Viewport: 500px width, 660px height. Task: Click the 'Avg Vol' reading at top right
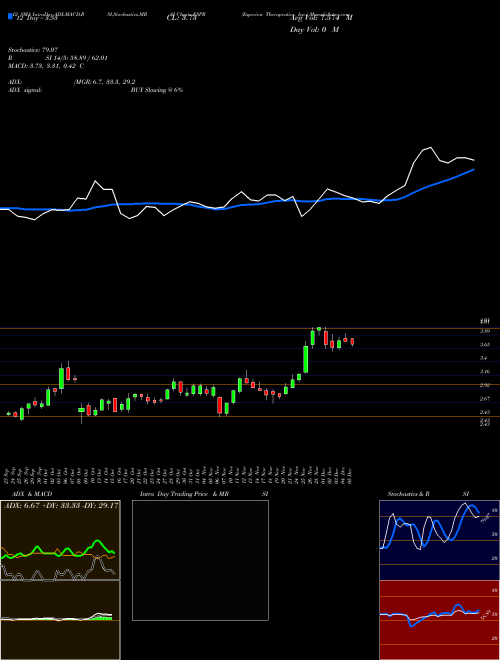click(x=321, y=18)
